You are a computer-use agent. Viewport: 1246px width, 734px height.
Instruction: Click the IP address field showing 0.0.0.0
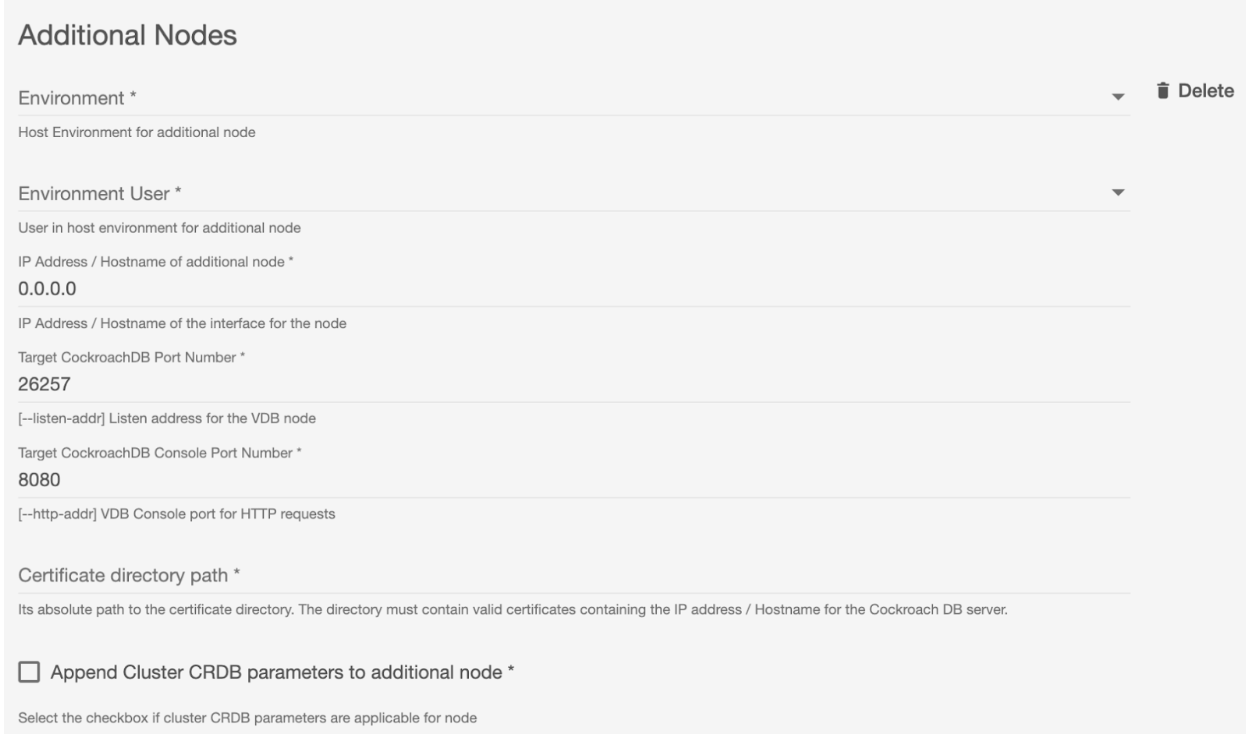(560, 289)
